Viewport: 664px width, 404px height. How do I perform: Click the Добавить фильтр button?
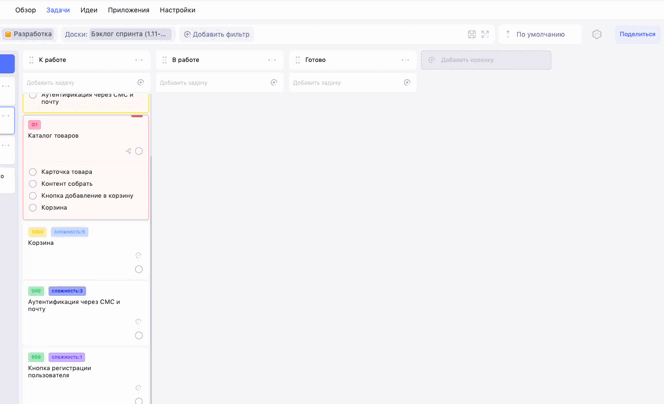coord(216,34)
